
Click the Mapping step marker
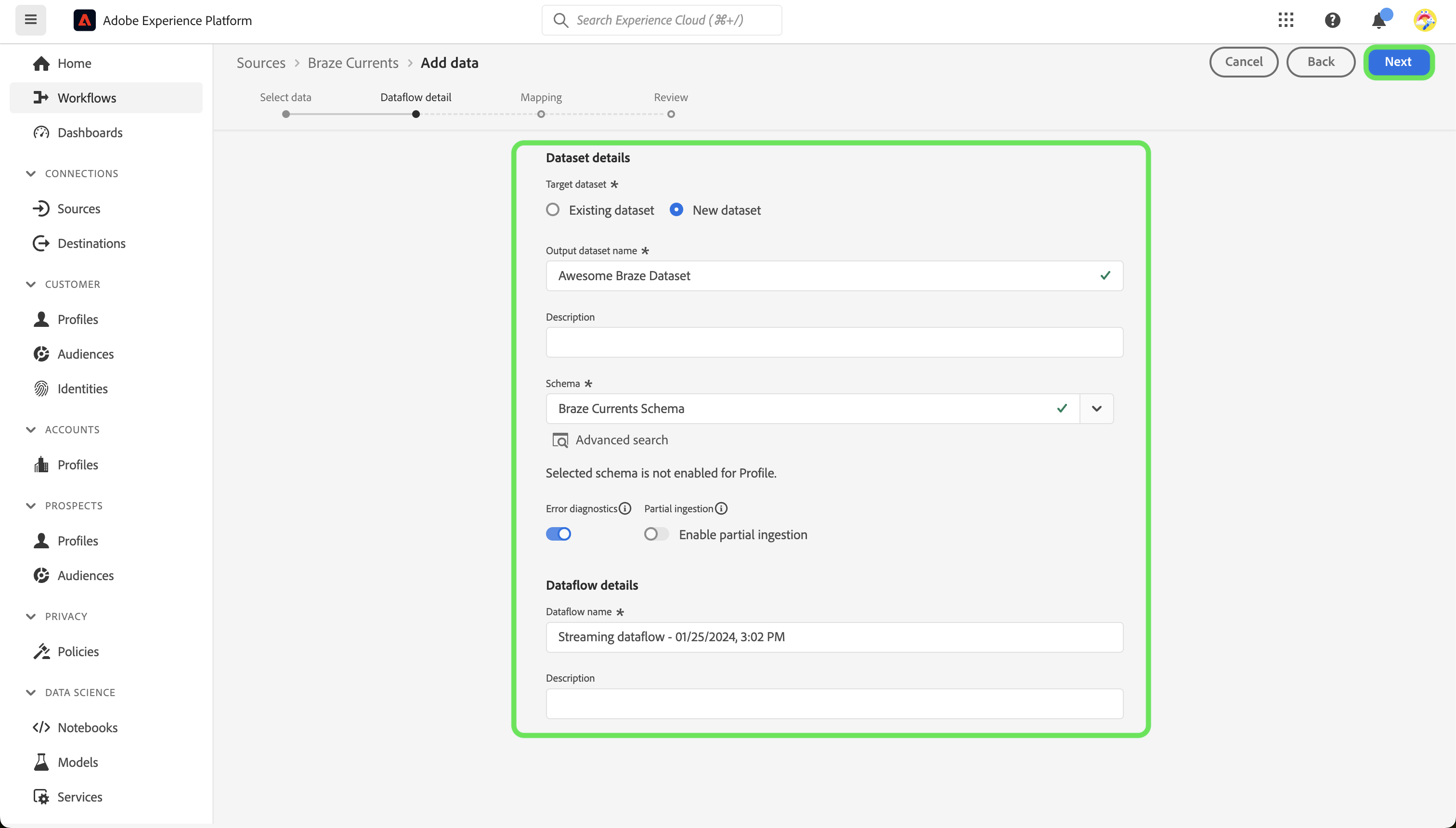pyautogui.click(x=541, y=114)
